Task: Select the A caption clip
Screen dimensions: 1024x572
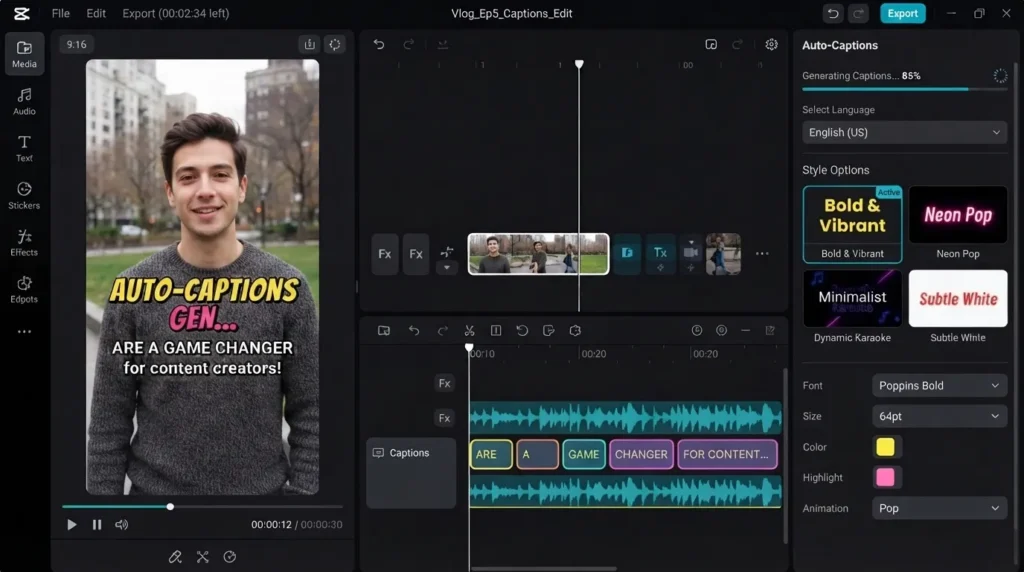Action: 537,454
